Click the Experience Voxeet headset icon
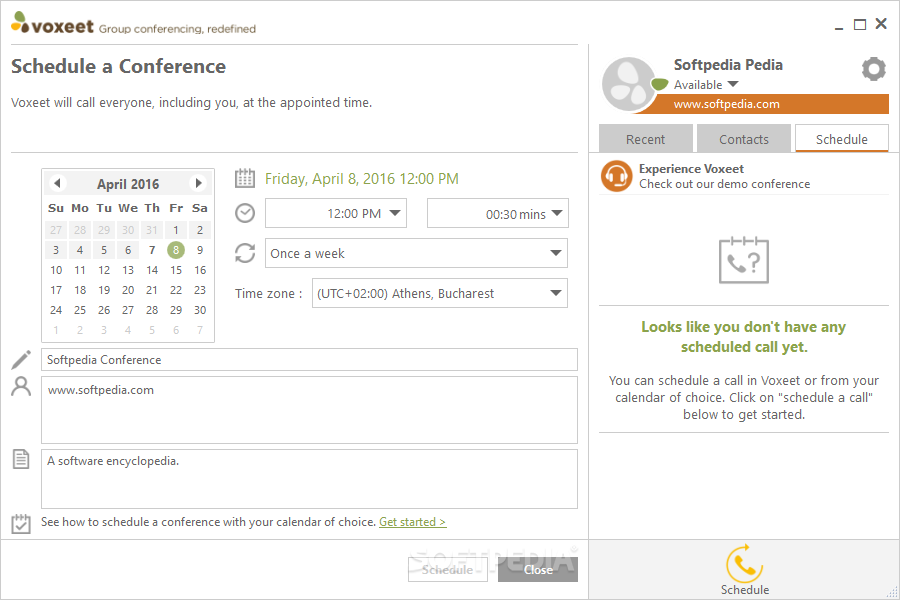Screen dimensions: 900x600 click(x=616, y=176)
